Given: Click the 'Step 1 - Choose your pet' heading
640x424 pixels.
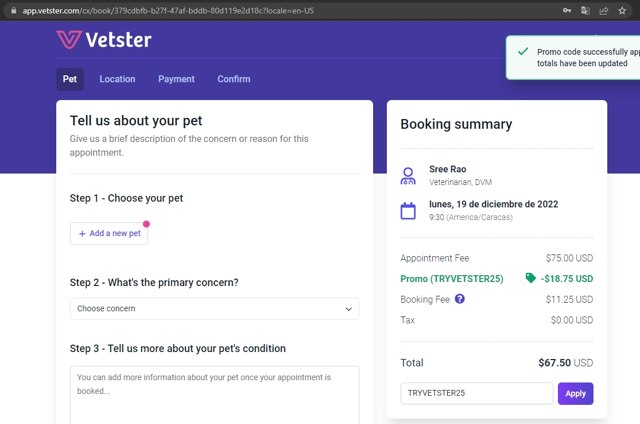Looking at the screenshot, I should coord(126,198).
